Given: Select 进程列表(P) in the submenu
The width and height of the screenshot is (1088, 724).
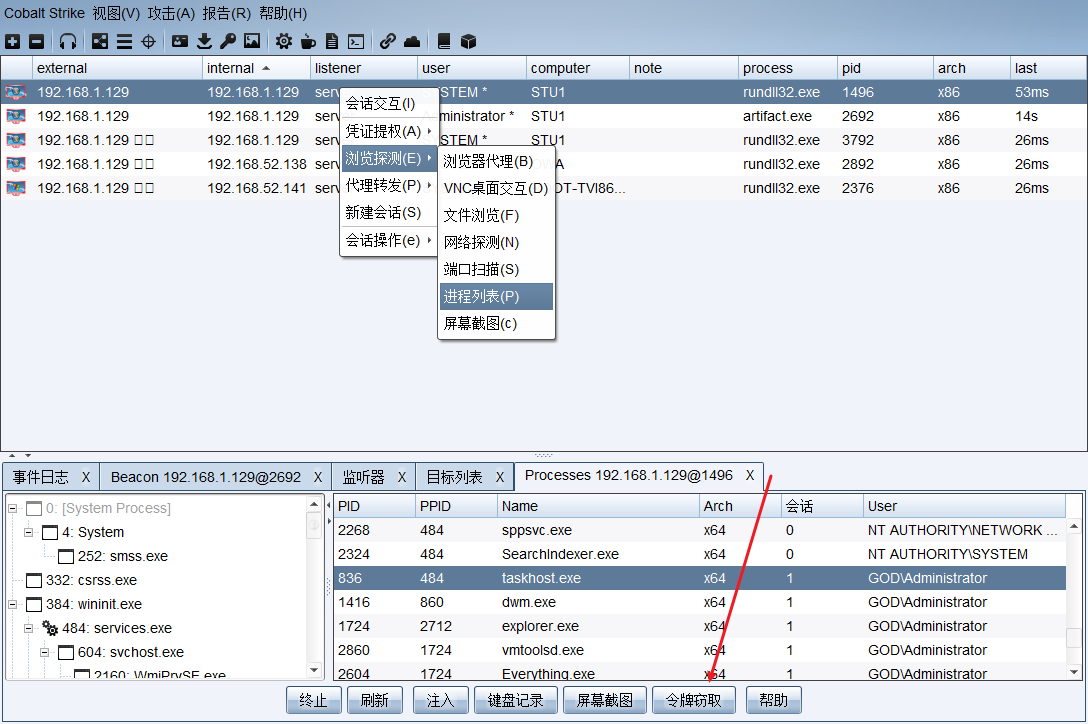Looking at the screenshot, I should point(496,296).
